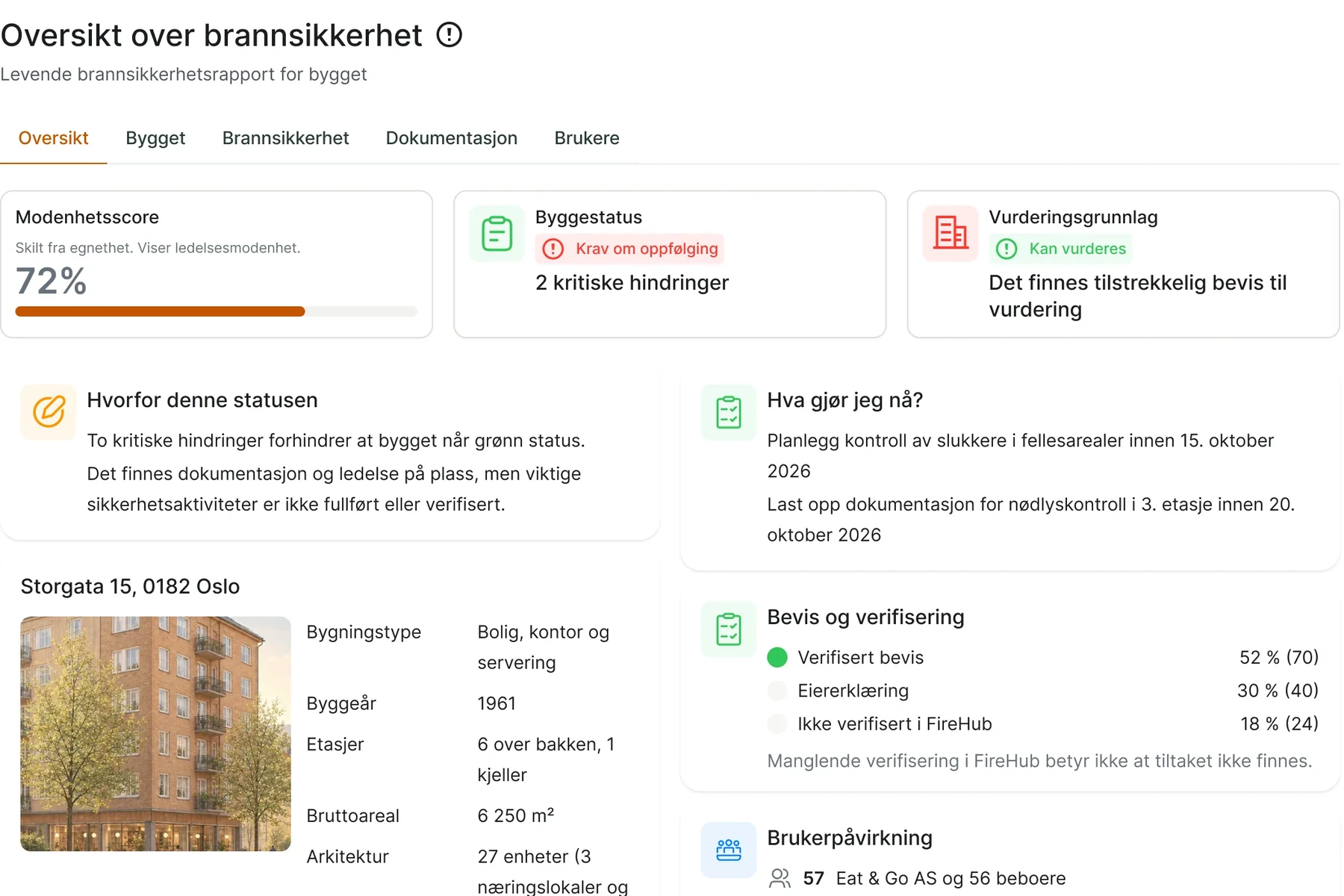The width and height of the screenshot is (1344, 896).
Task: Click the users icon next to 57
Action: point(780,878)
